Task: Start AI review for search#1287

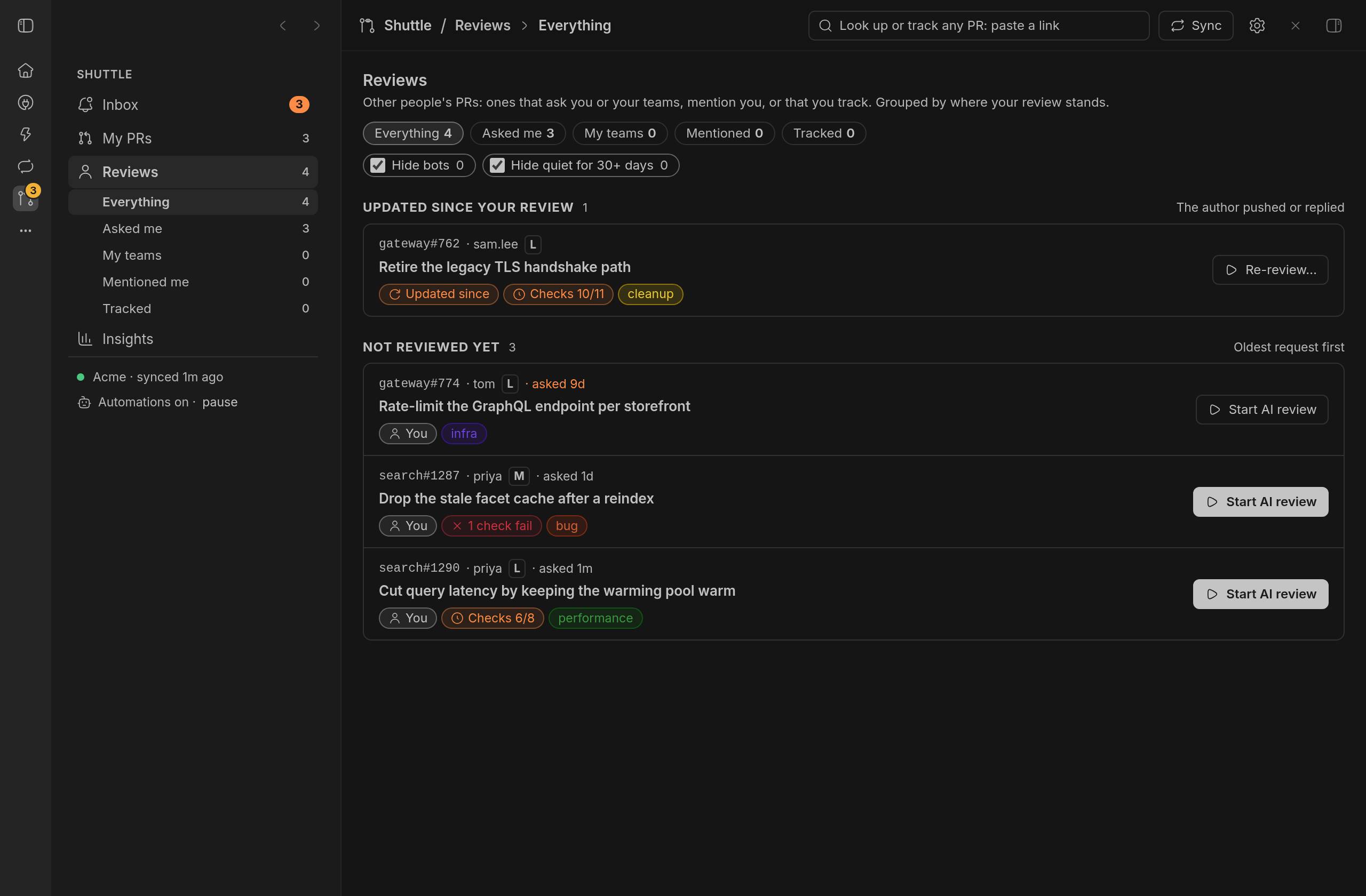Action: [1260, 502]
